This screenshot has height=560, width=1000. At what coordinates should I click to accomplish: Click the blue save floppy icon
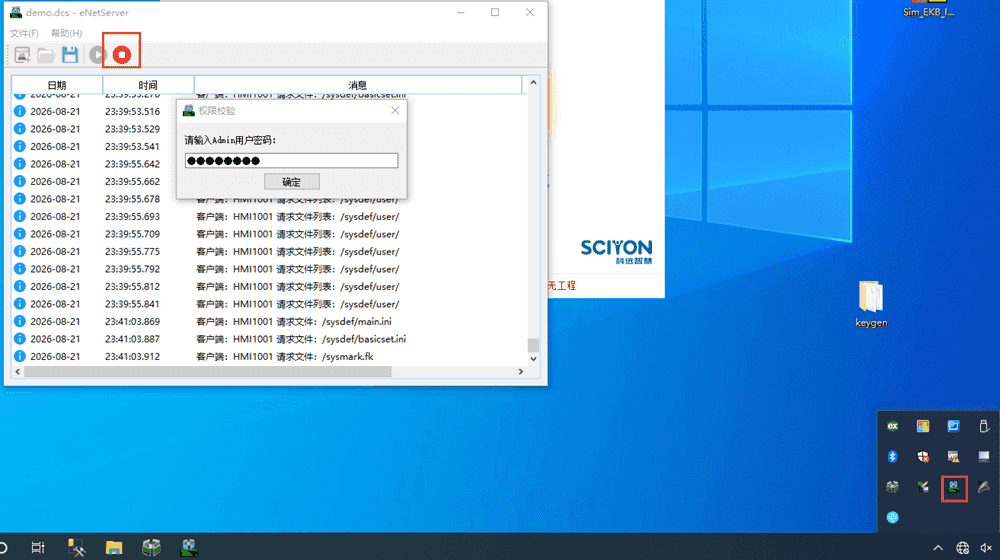70,55
